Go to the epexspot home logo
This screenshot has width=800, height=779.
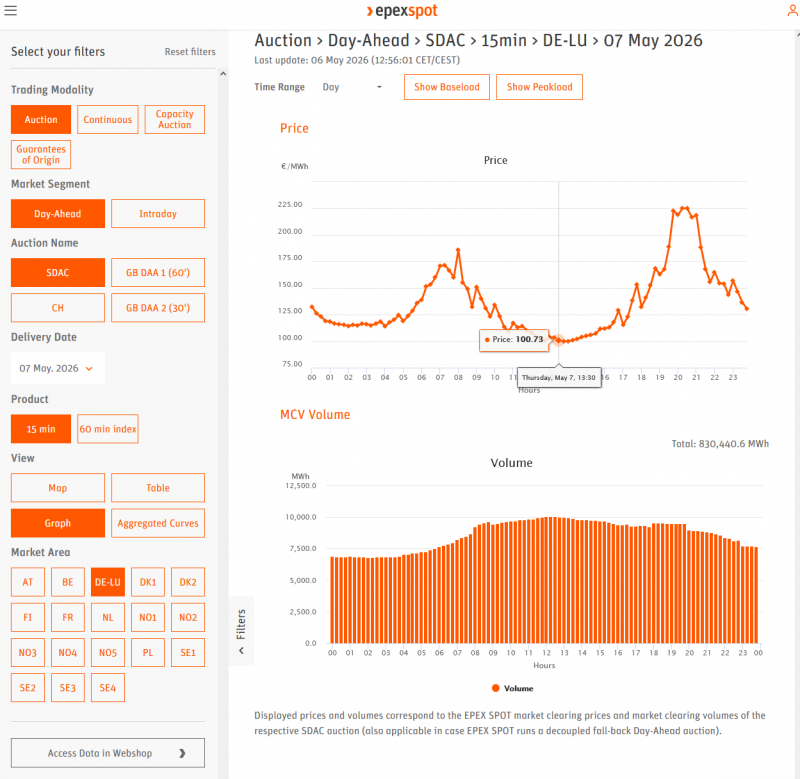coord(402,11)
